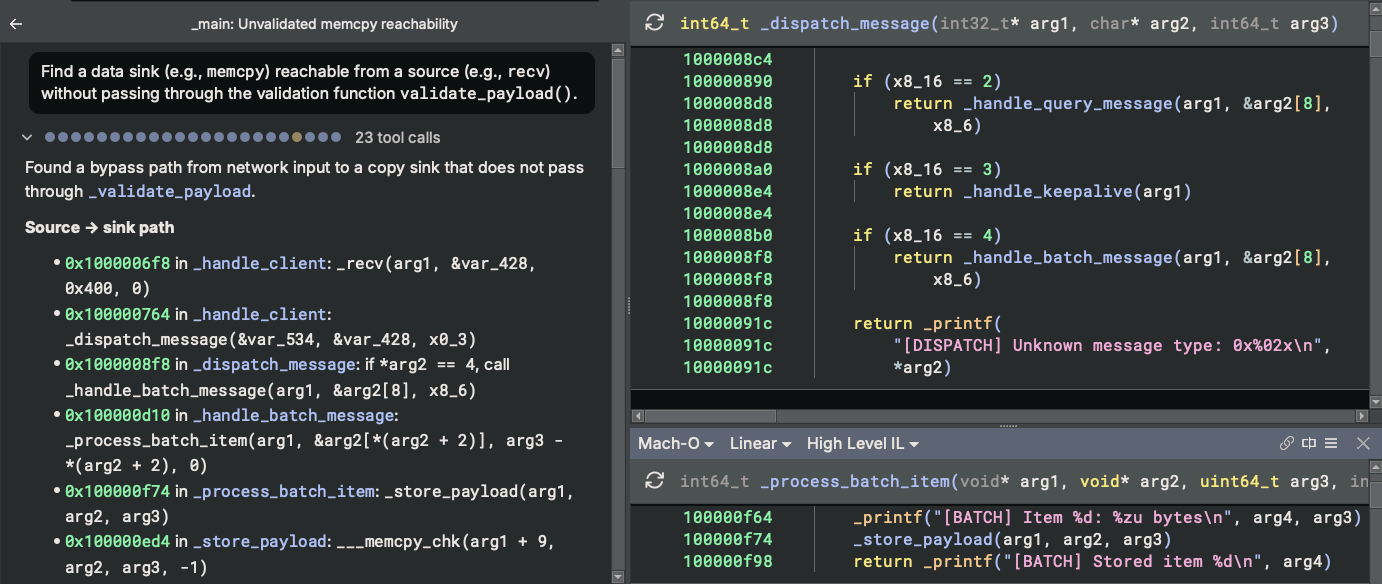The height and width of the screenshot is (584, 1382).
Task: Open _dispatch_message link beside 0x1000008f8
Action: (275, 364)
